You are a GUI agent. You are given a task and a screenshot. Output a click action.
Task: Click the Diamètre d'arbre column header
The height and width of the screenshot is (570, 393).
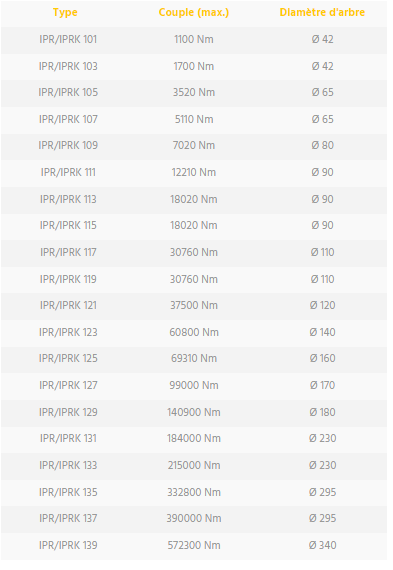[322, 13]
